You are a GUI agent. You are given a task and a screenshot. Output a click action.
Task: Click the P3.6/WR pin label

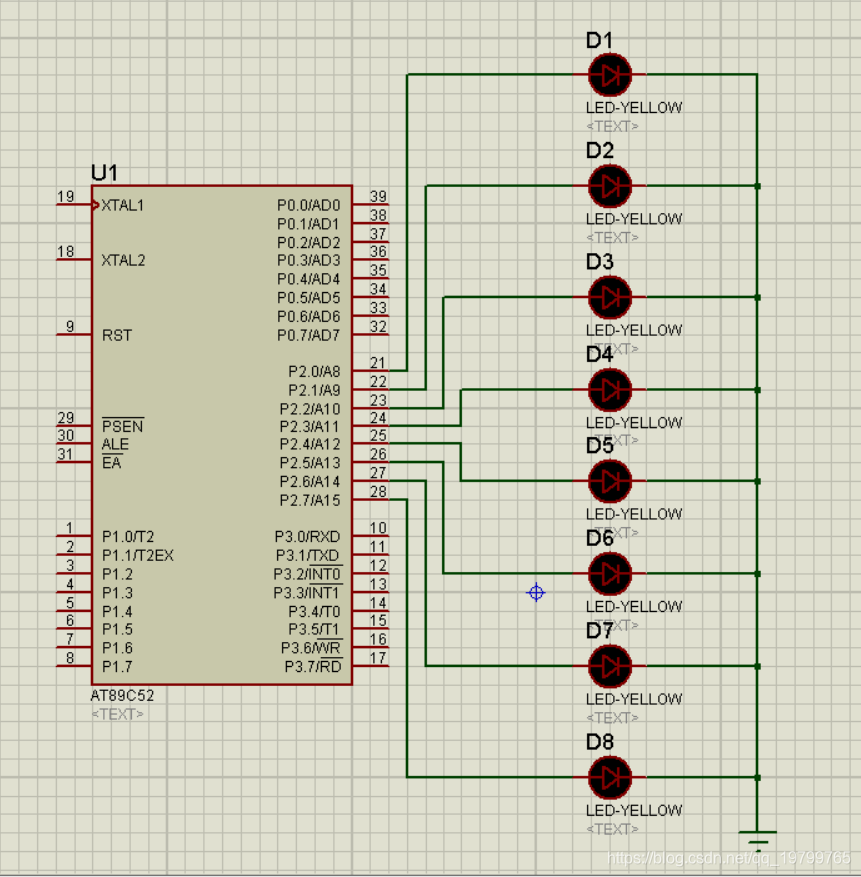pyautogui.click(x=310, y=648)
